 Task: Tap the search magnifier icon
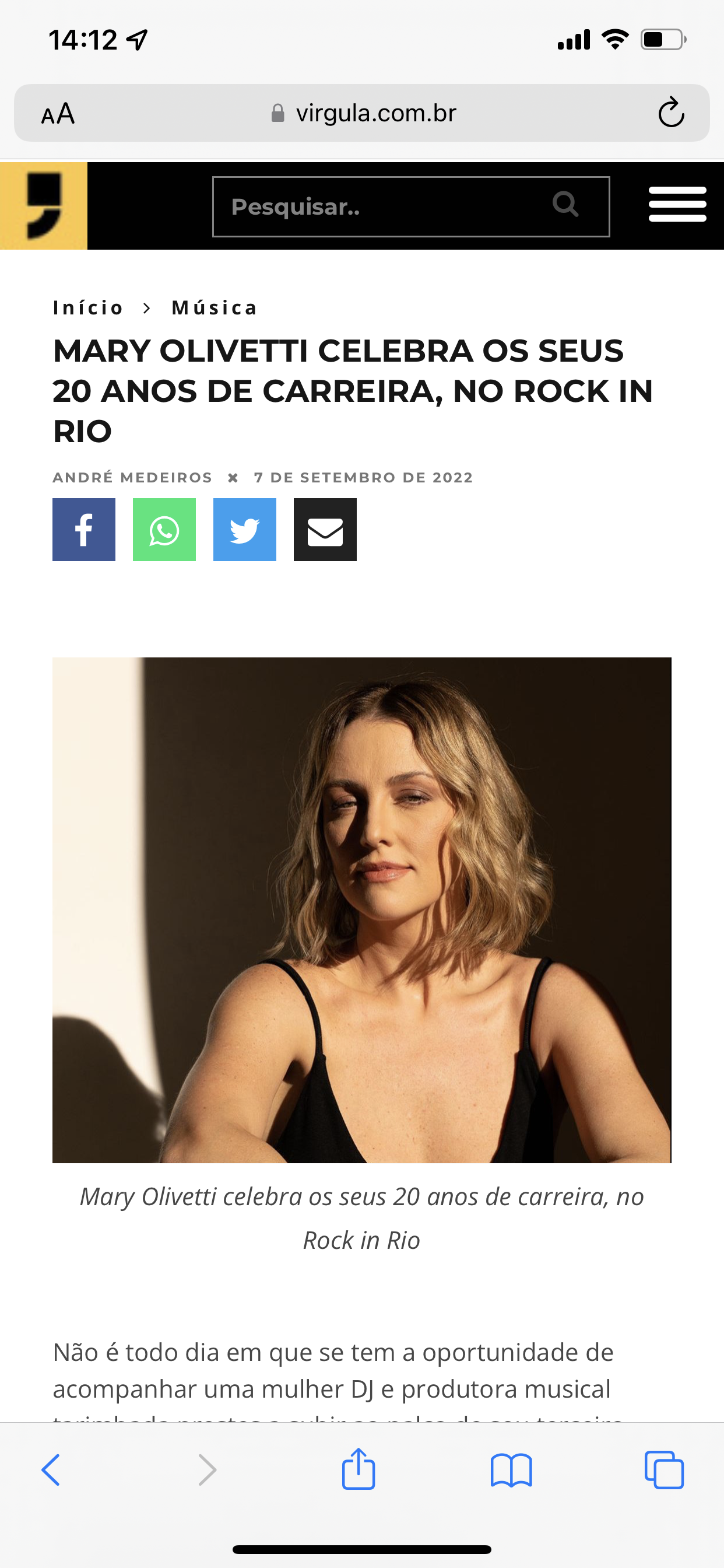click(565, 204)
